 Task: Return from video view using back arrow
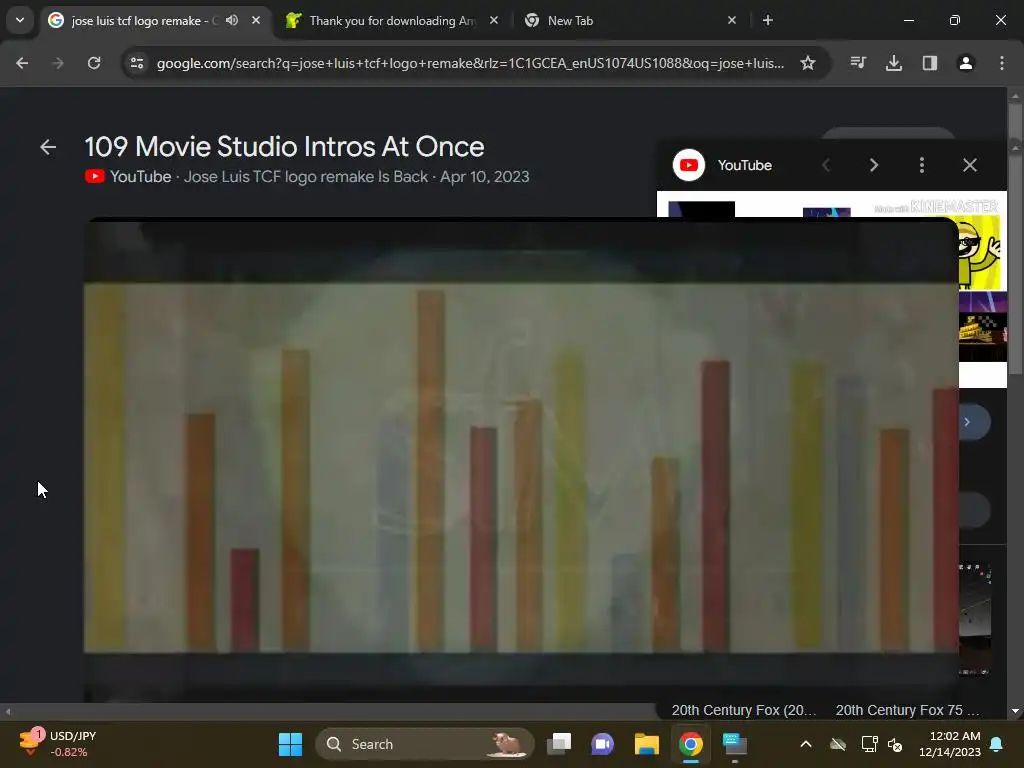click(x=48, y=147)
